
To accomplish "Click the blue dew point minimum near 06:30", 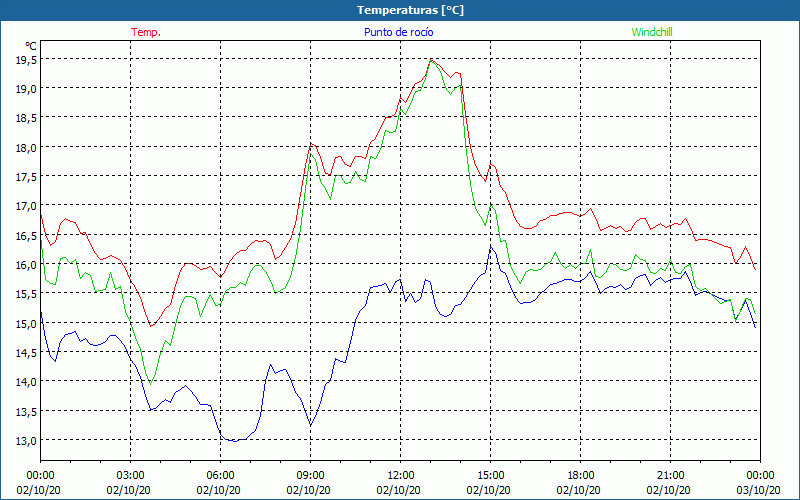I will tap(235, 441).
